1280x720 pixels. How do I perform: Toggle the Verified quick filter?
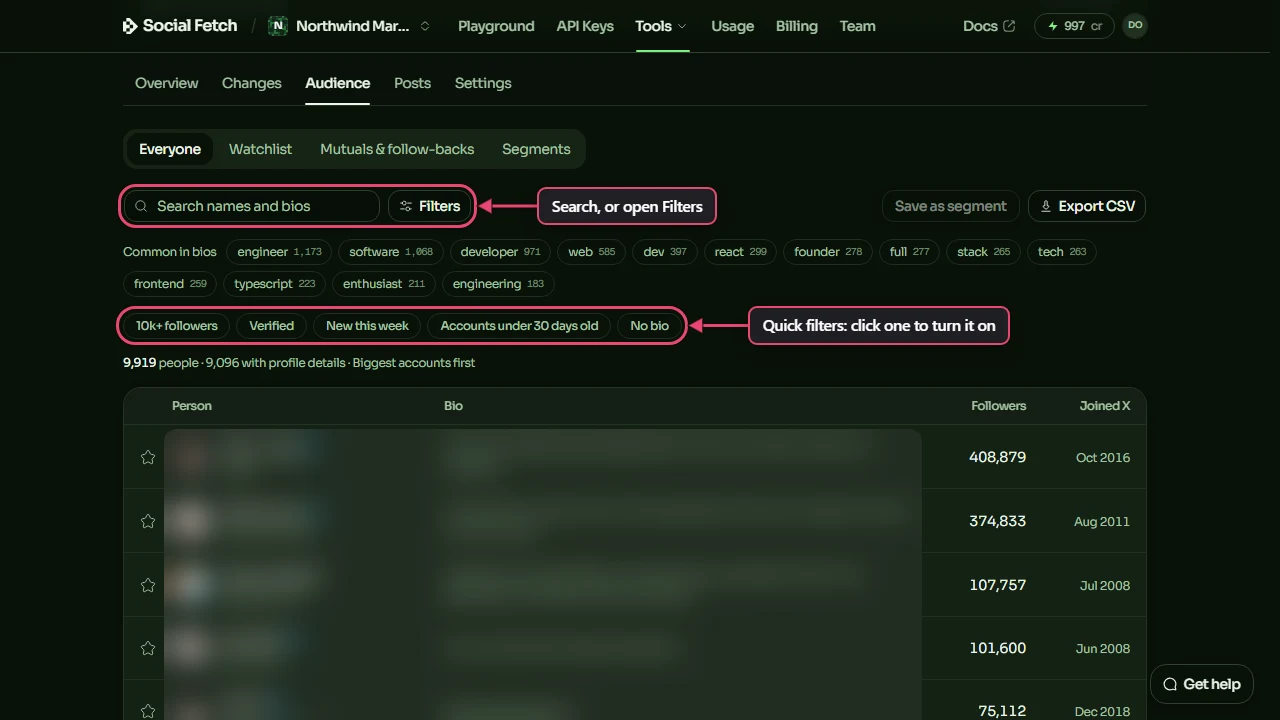click(x=272, y=326)
